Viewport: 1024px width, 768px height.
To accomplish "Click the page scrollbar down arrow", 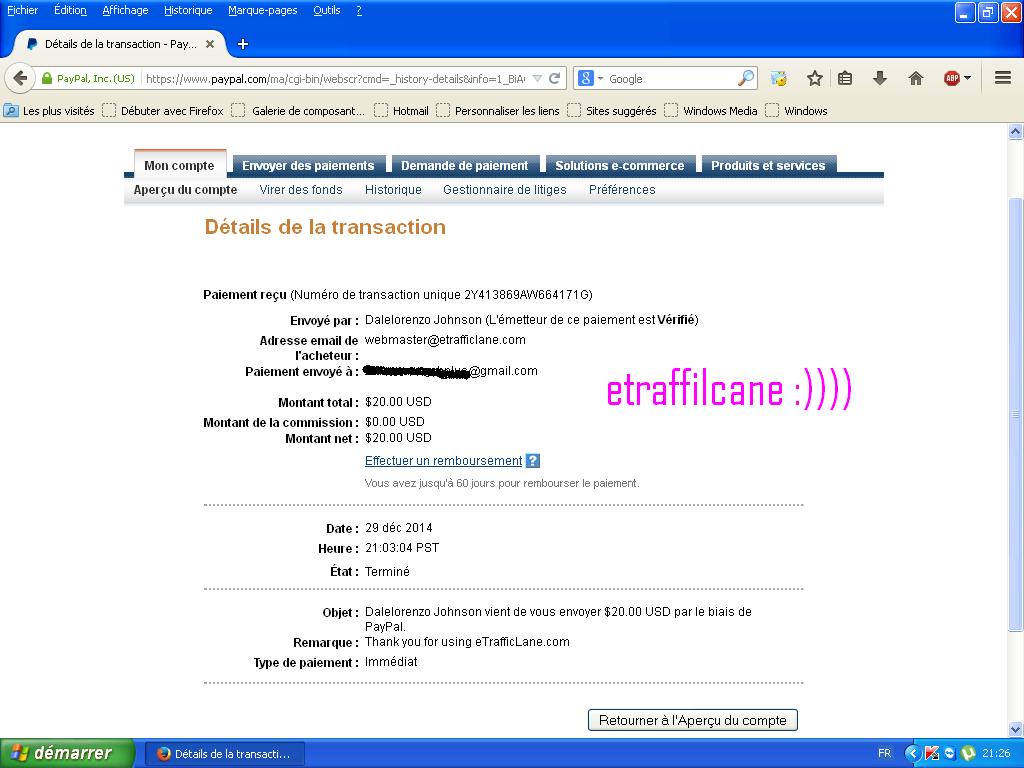I will (1016, 729).
